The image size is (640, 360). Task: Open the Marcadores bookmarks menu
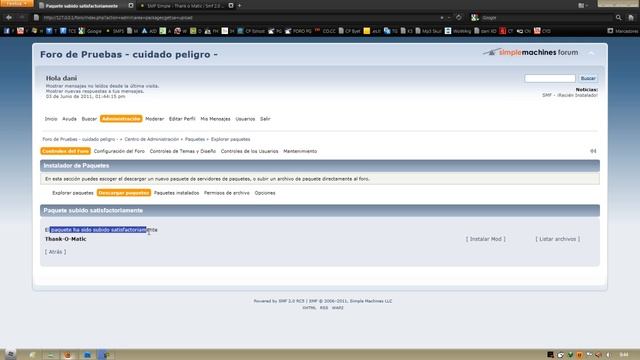(x=622, y=31)
